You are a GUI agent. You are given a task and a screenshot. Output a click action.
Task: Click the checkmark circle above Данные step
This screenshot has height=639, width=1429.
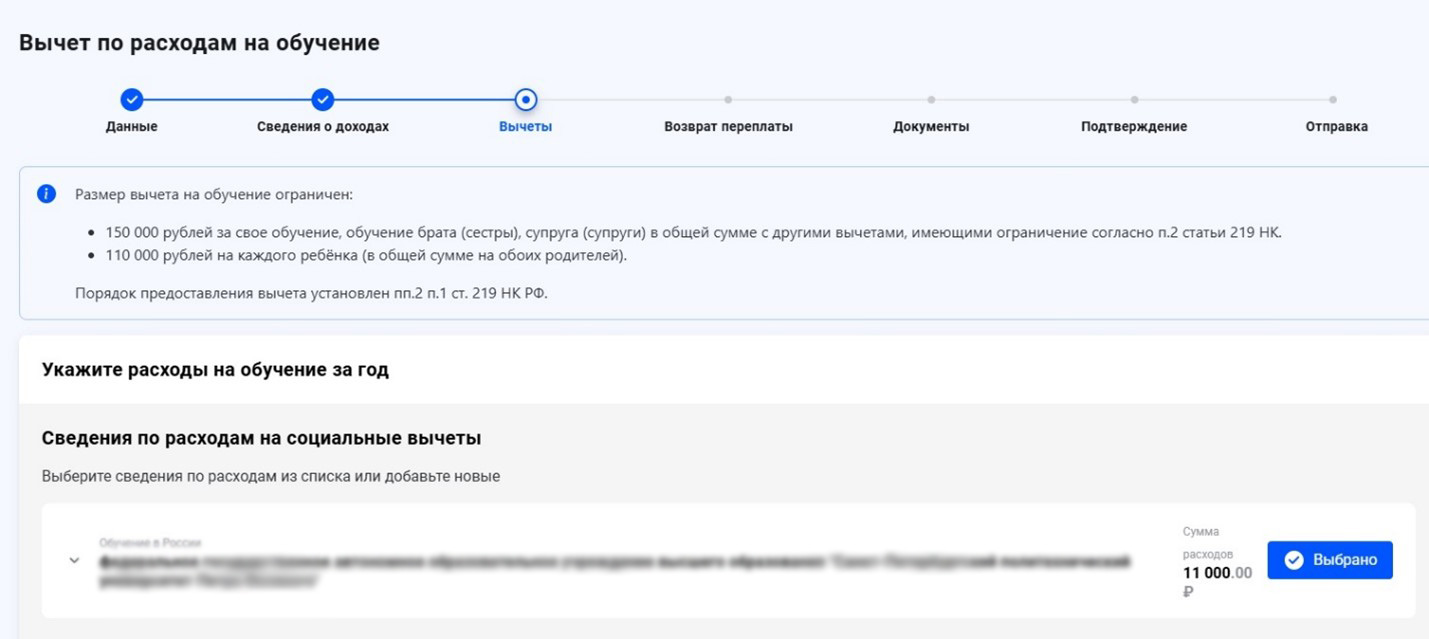click(x=131, y=99)
